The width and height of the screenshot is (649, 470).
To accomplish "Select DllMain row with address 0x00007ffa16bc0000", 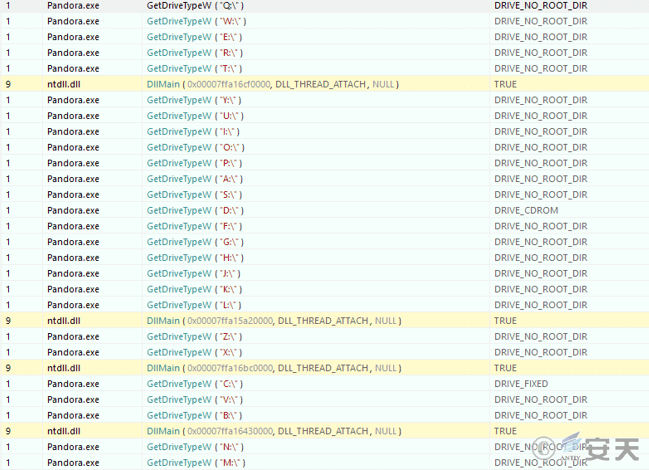I will coord(273,368).
